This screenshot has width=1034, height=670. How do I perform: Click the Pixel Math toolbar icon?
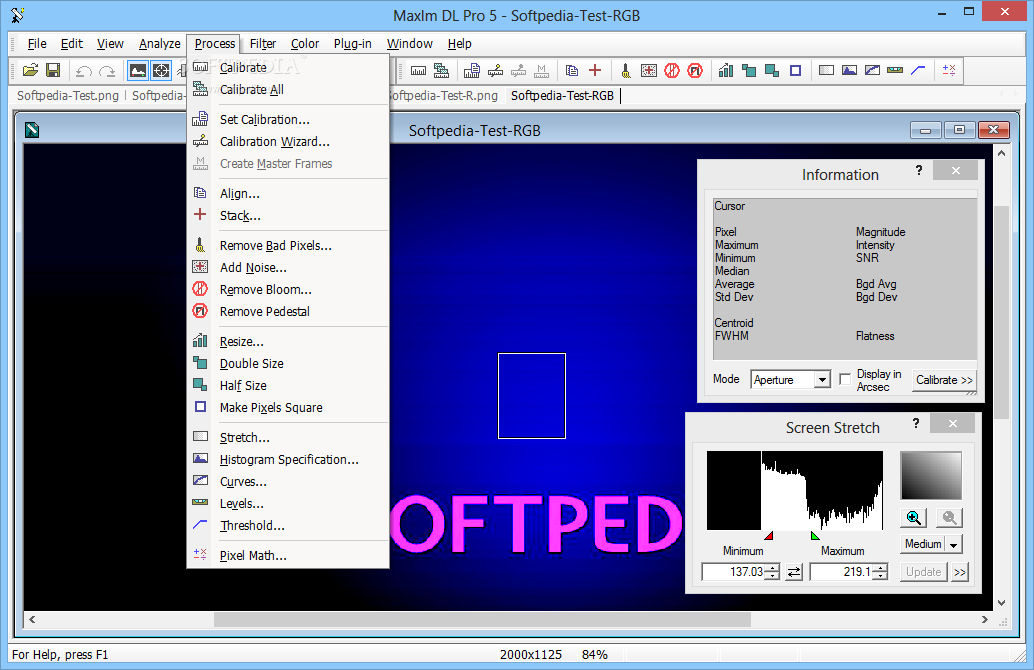click(x=949, y=70)
